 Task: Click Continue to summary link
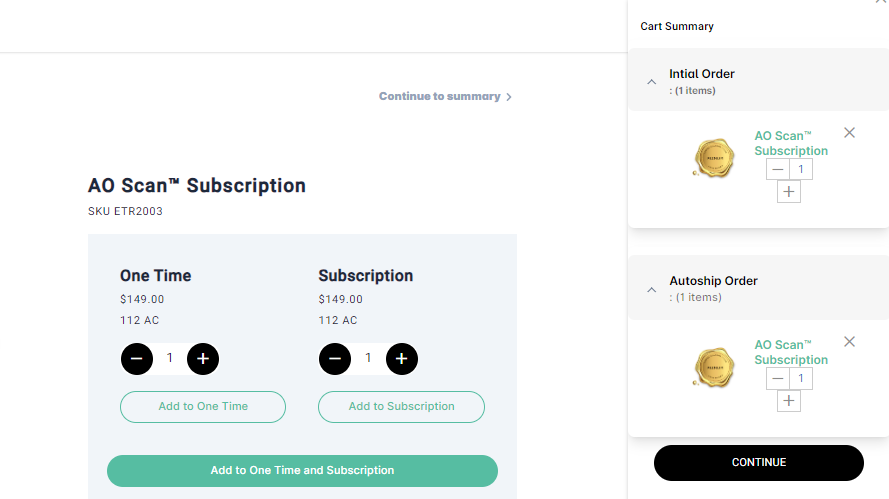pyautogui.click(x=445, y=97)
